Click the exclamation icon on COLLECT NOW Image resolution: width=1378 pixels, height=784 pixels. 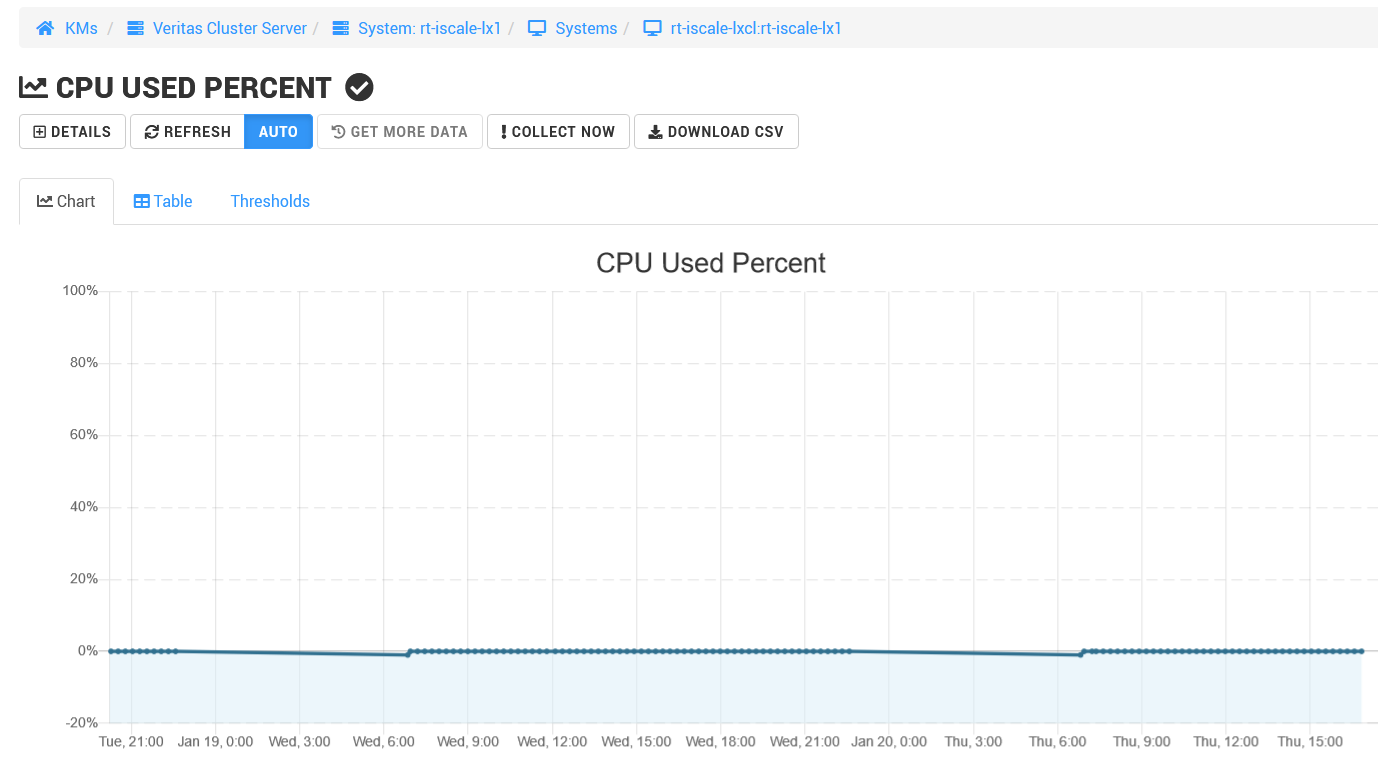[501, 131]
